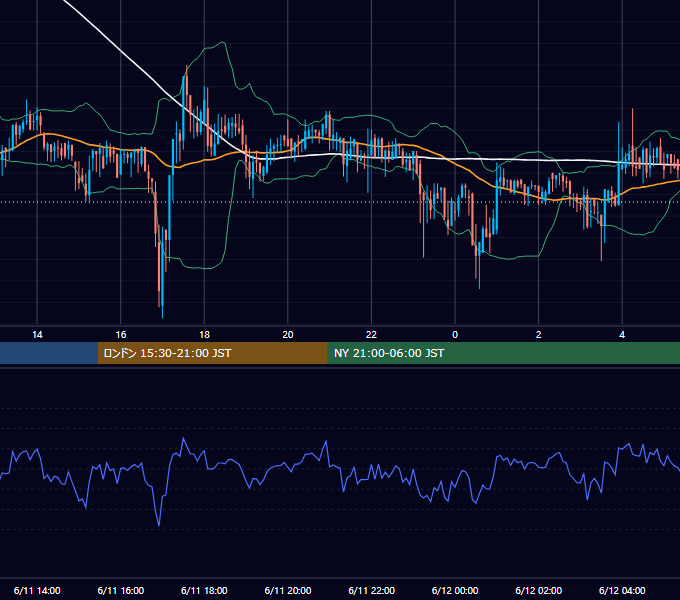
Task: Click the blue session bar before ロンドン
Action: tap(49, 353)
